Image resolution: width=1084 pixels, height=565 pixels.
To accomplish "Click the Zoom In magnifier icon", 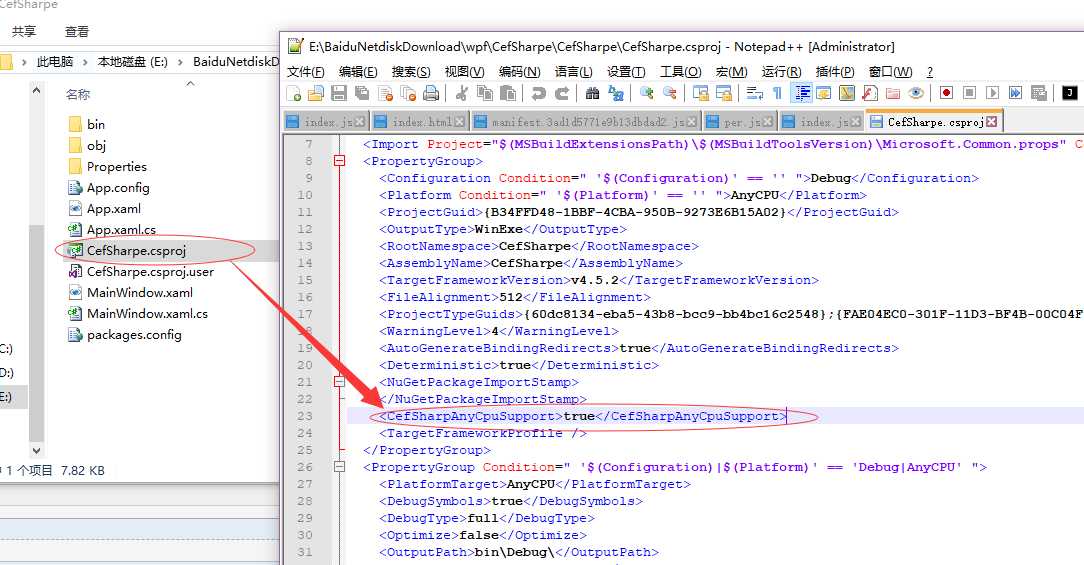I will [646, 93].
